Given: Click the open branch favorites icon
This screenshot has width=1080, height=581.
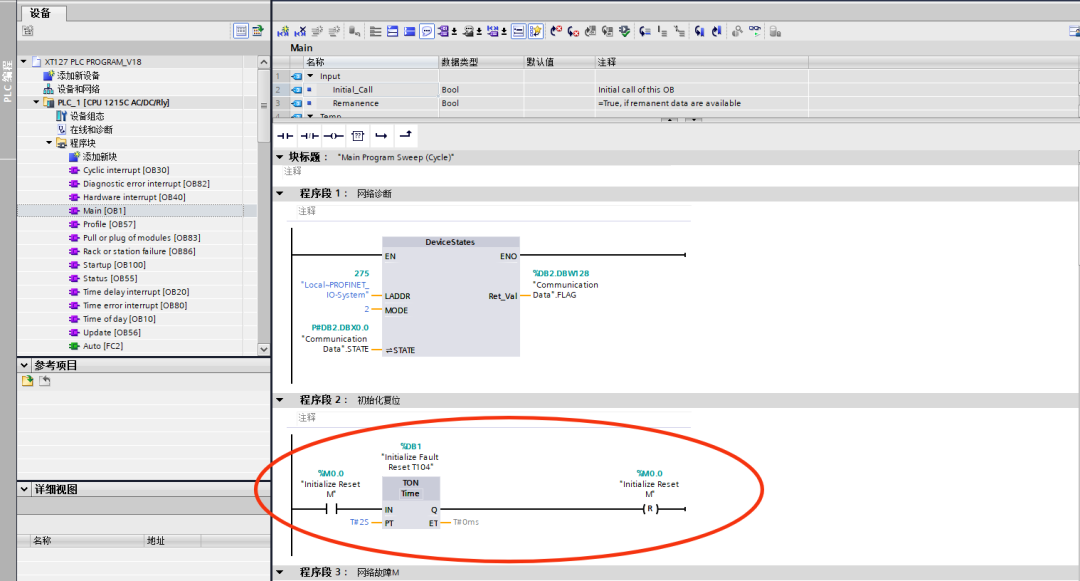Looking at the screenshot, I should coord(381,136).
